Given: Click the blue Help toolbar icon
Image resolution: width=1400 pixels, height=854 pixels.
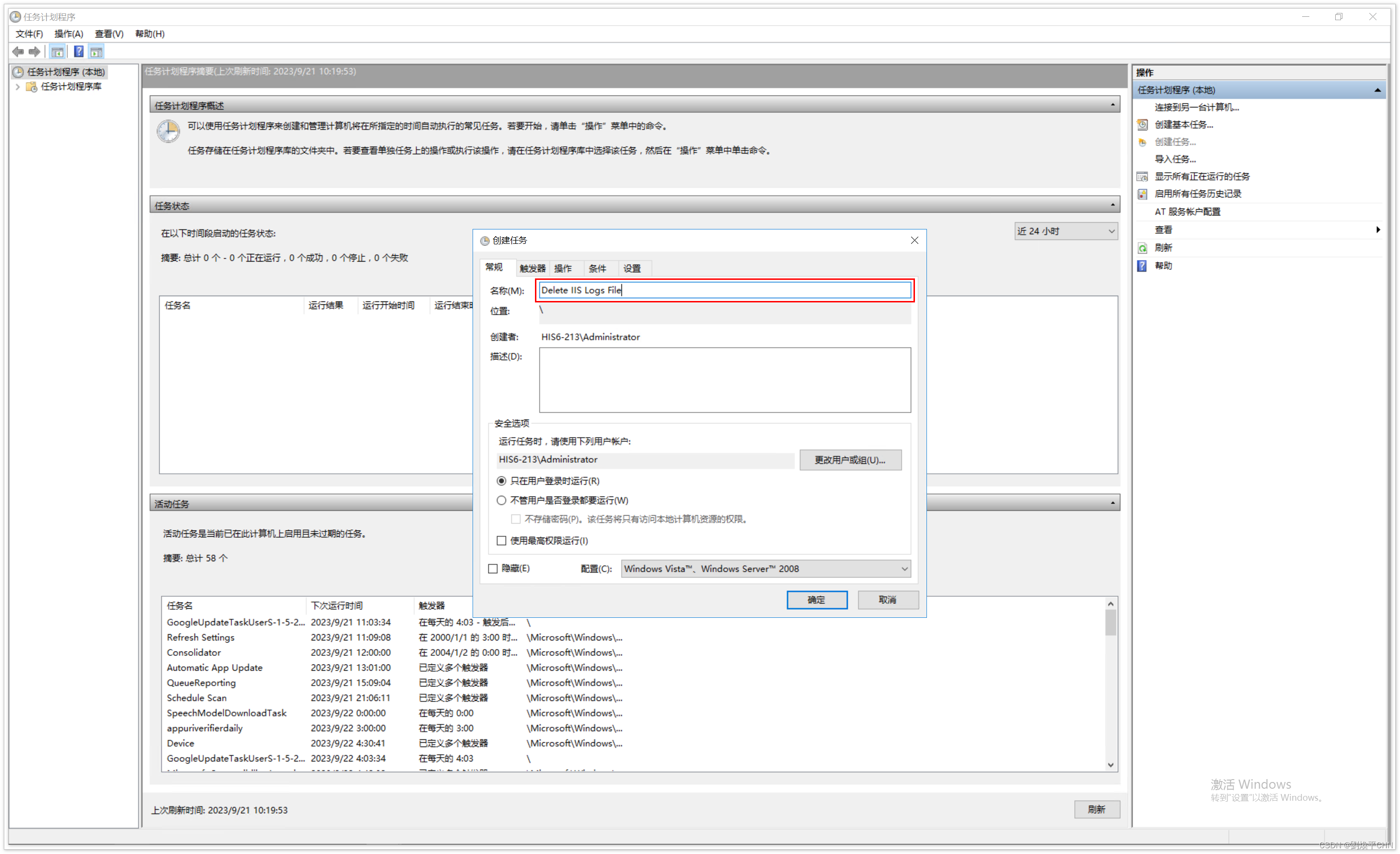Looking at the screenshot, I should 79,52.
